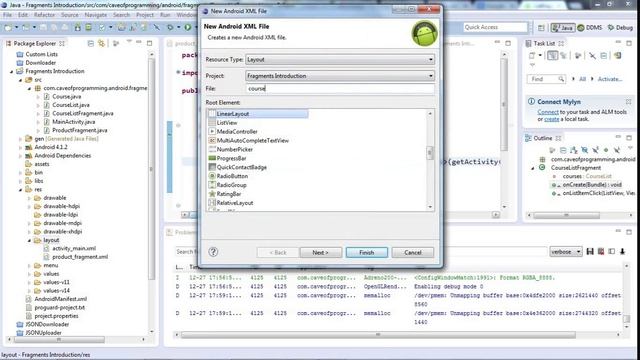Collapse the Fragments Introduction project node
The height and width of the screenshot is (360, 640).
pyautogui.click(x=11, y=71)
